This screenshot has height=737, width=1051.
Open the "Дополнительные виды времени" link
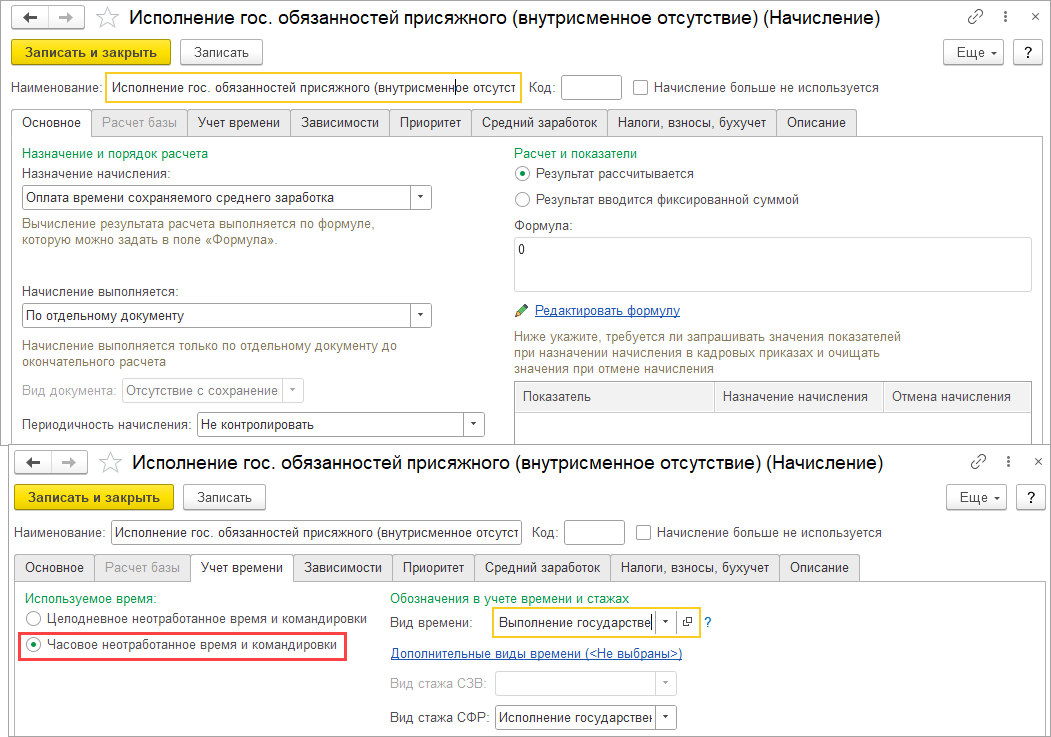[535, 653]
